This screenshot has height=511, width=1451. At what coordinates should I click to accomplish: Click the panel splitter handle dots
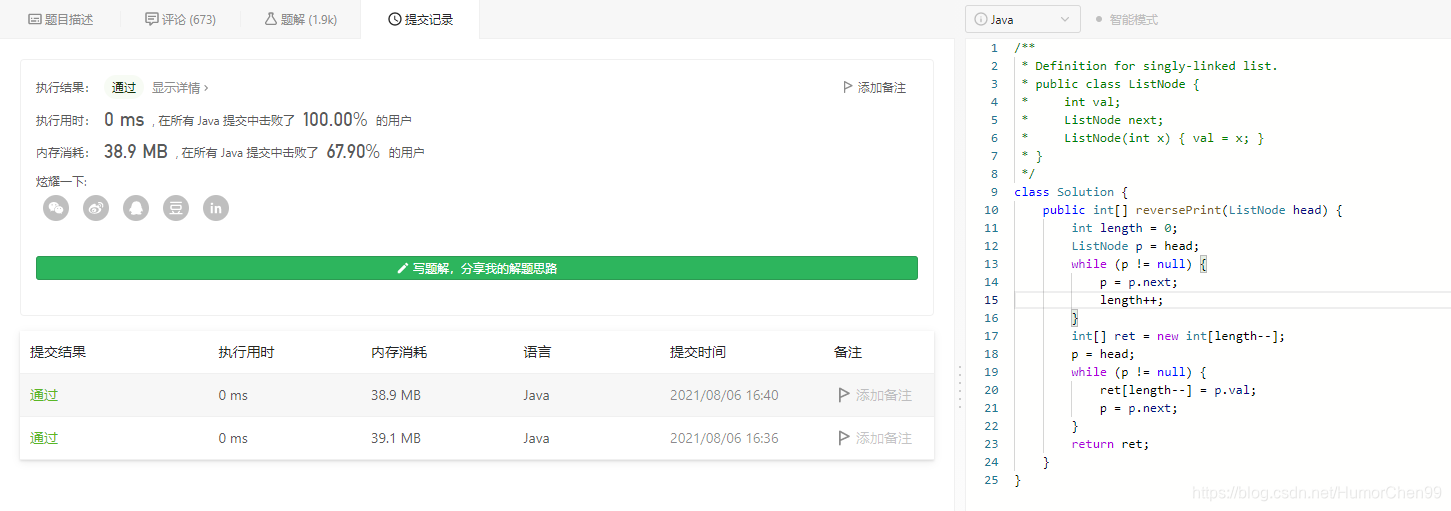(x=960, y=386)
